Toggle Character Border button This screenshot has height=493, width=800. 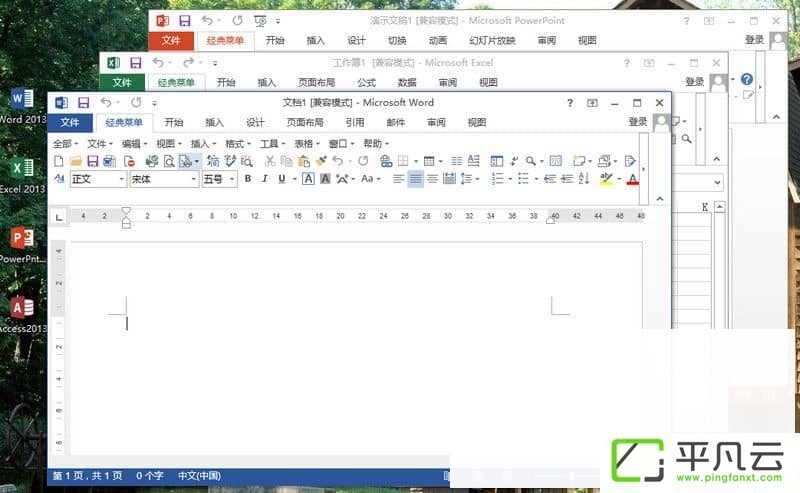pyautogui.click(x=308, y=179)
